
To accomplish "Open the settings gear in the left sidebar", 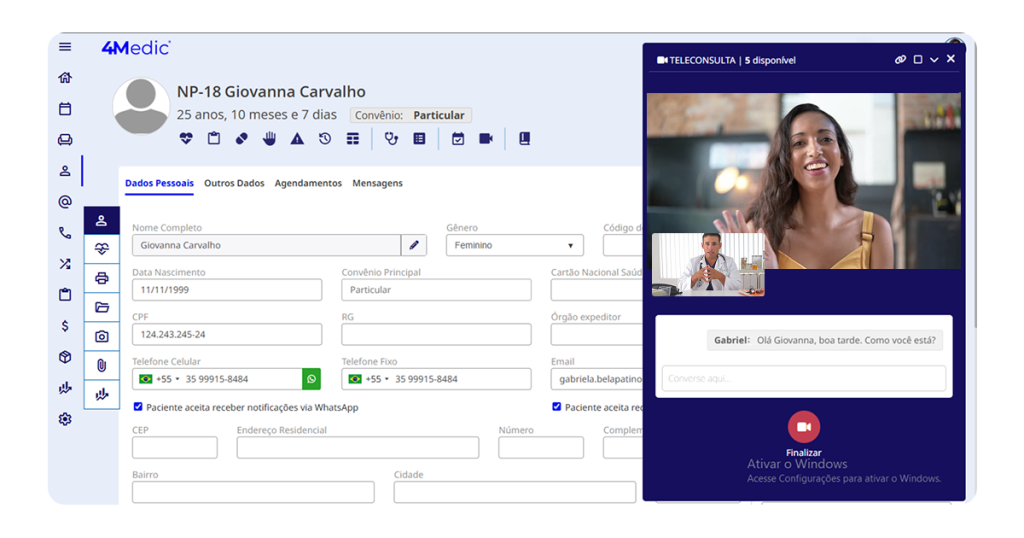I will (65, 419).
